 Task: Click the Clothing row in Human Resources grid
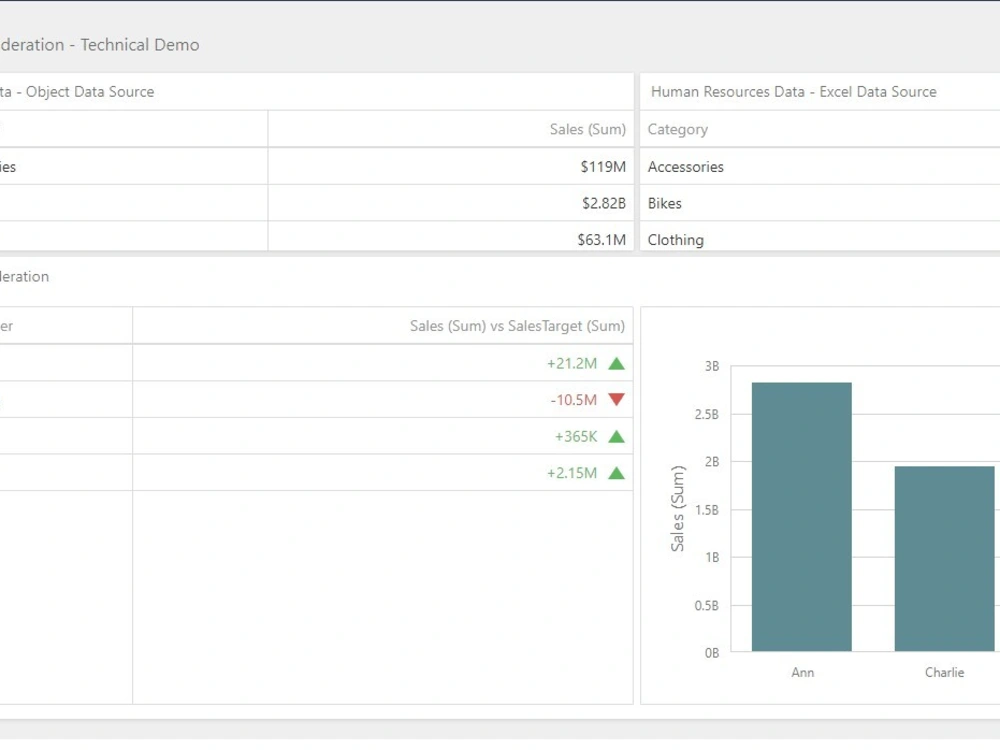pos(675,240)
